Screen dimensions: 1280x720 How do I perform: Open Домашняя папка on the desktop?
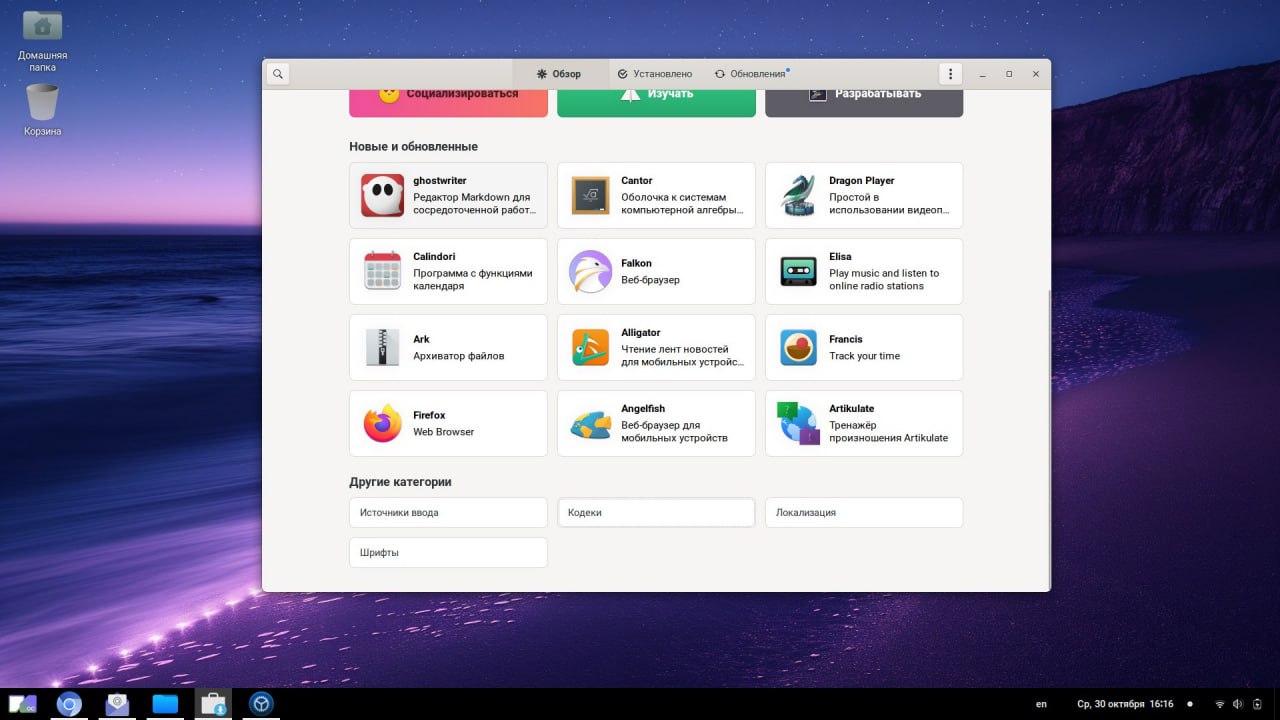(42, 40)
